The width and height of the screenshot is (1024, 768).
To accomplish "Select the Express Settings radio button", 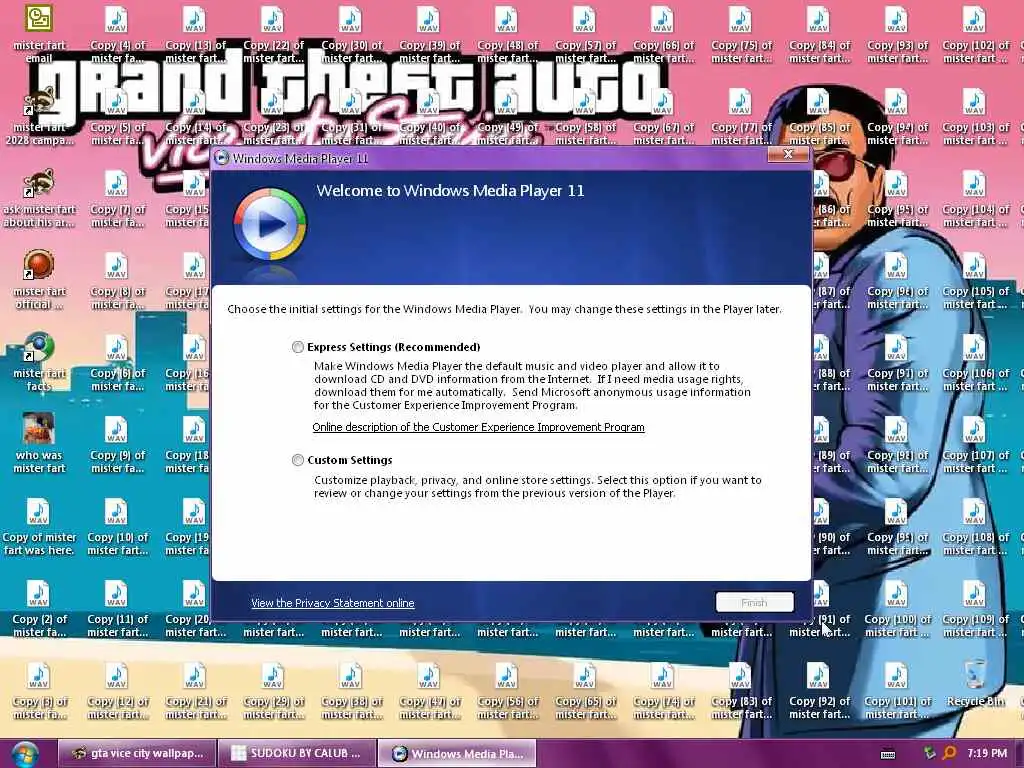I will click(298, 347).
